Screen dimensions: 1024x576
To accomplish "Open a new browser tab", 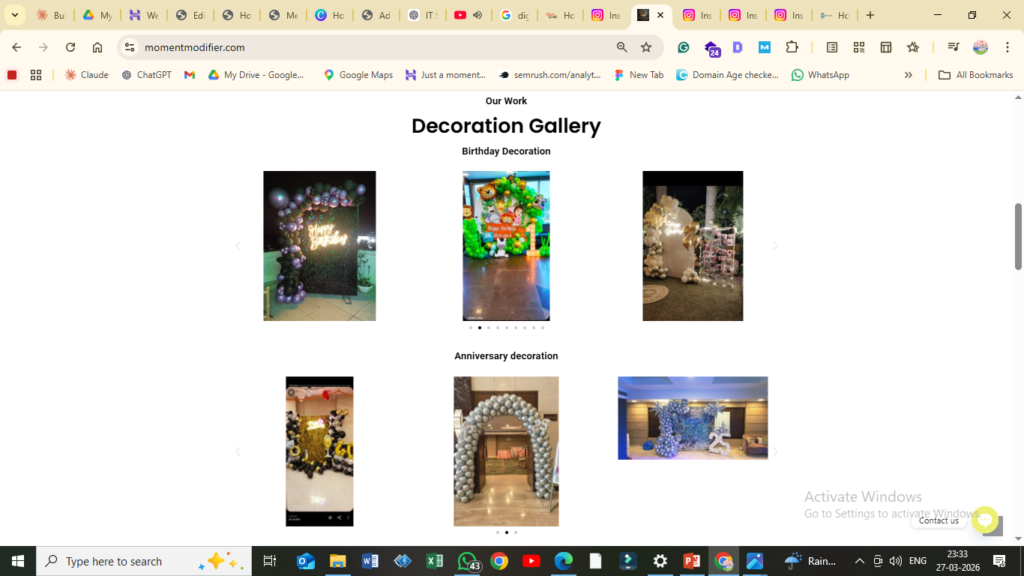I will (870, 15).
